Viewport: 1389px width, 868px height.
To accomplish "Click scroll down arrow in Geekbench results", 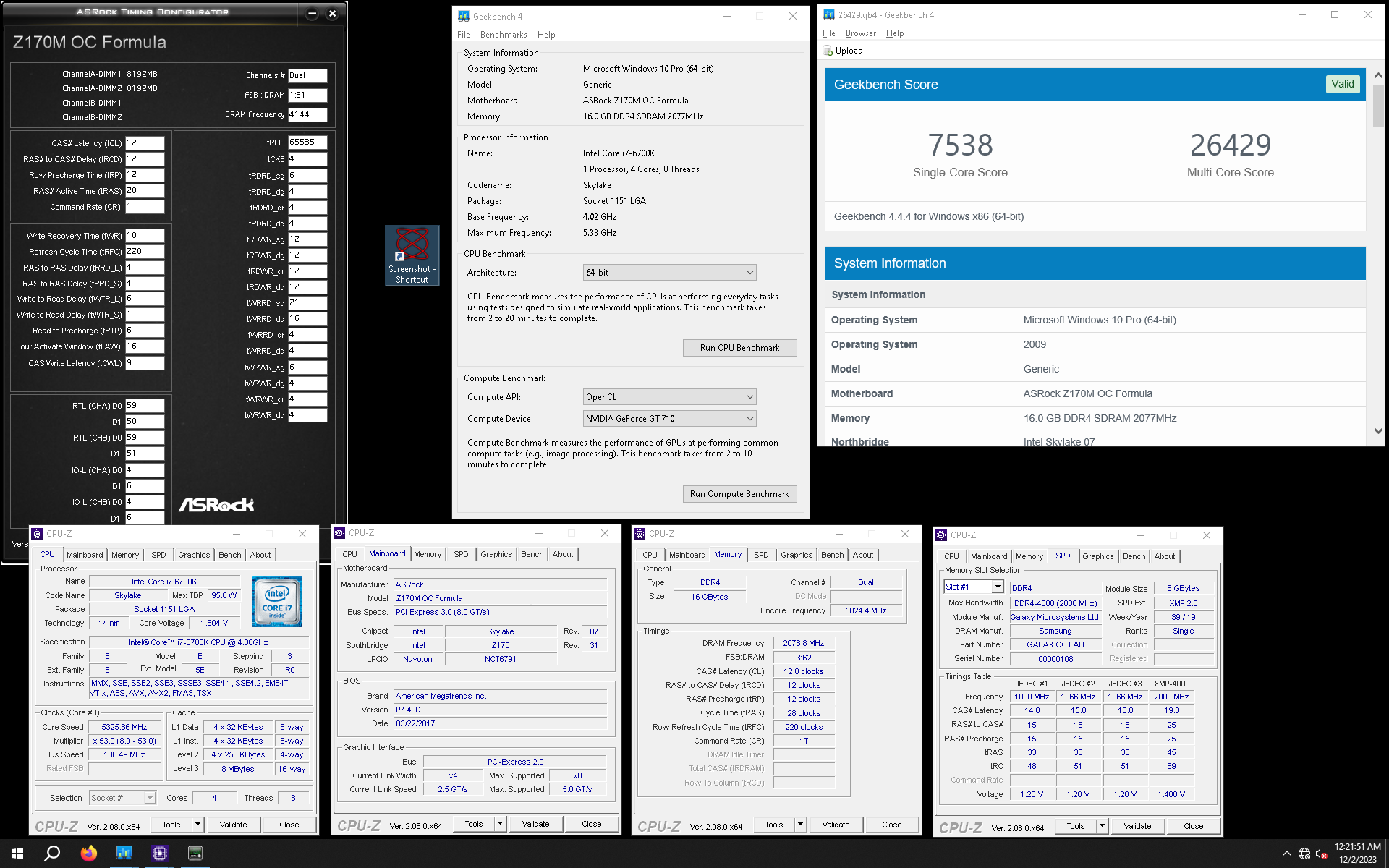I will (1378, 430).
